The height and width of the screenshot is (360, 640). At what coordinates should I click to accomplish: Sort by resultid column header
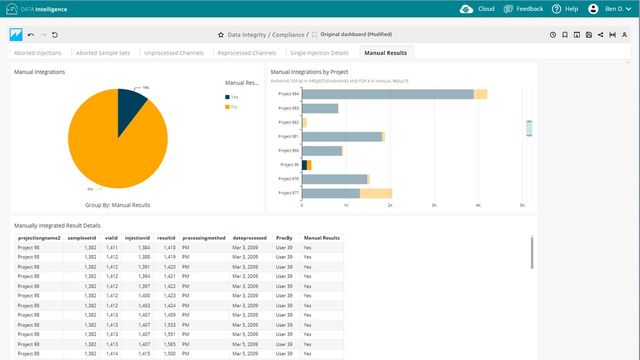166,238
